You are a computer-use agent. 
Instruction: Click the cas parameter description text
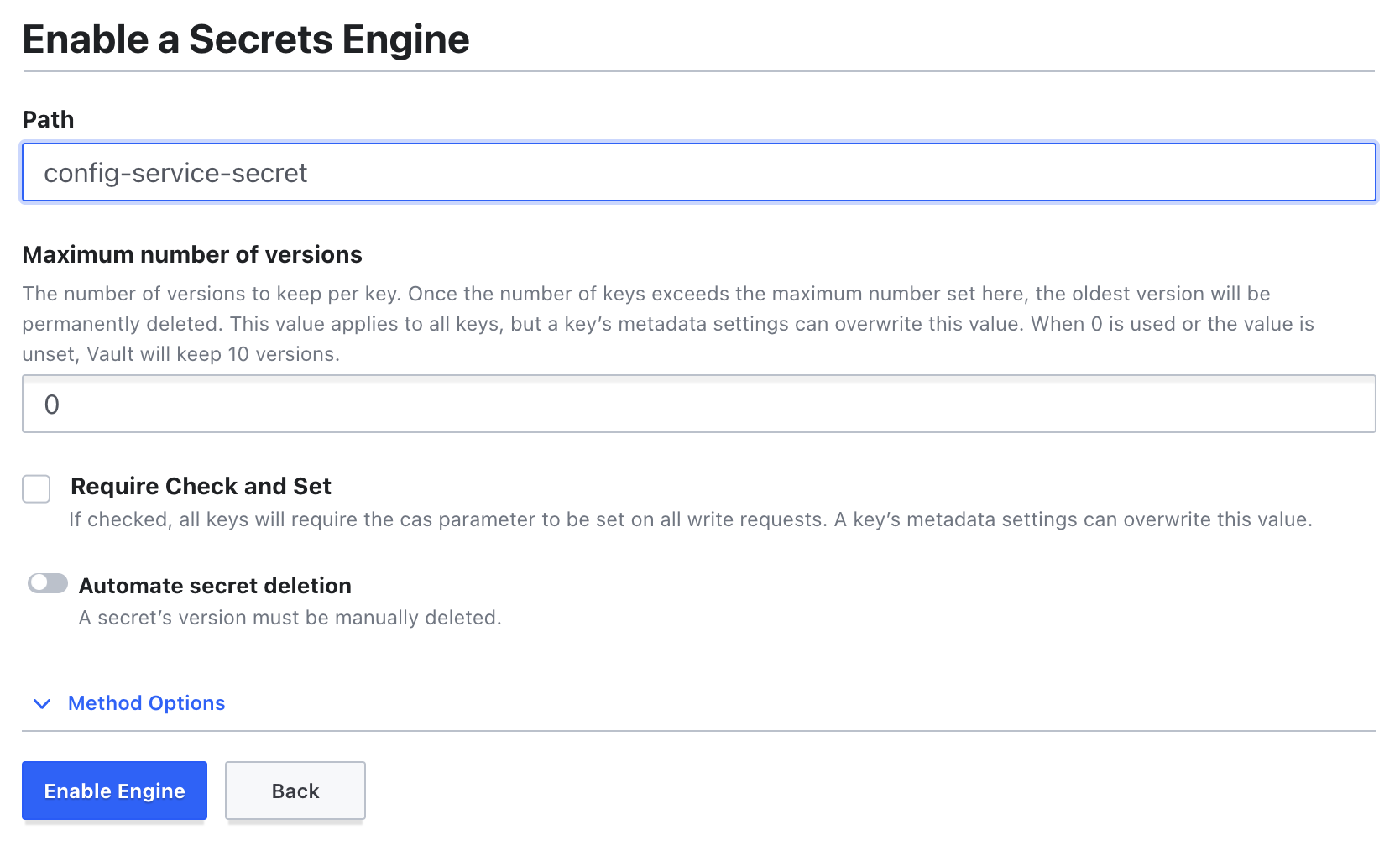690,519
